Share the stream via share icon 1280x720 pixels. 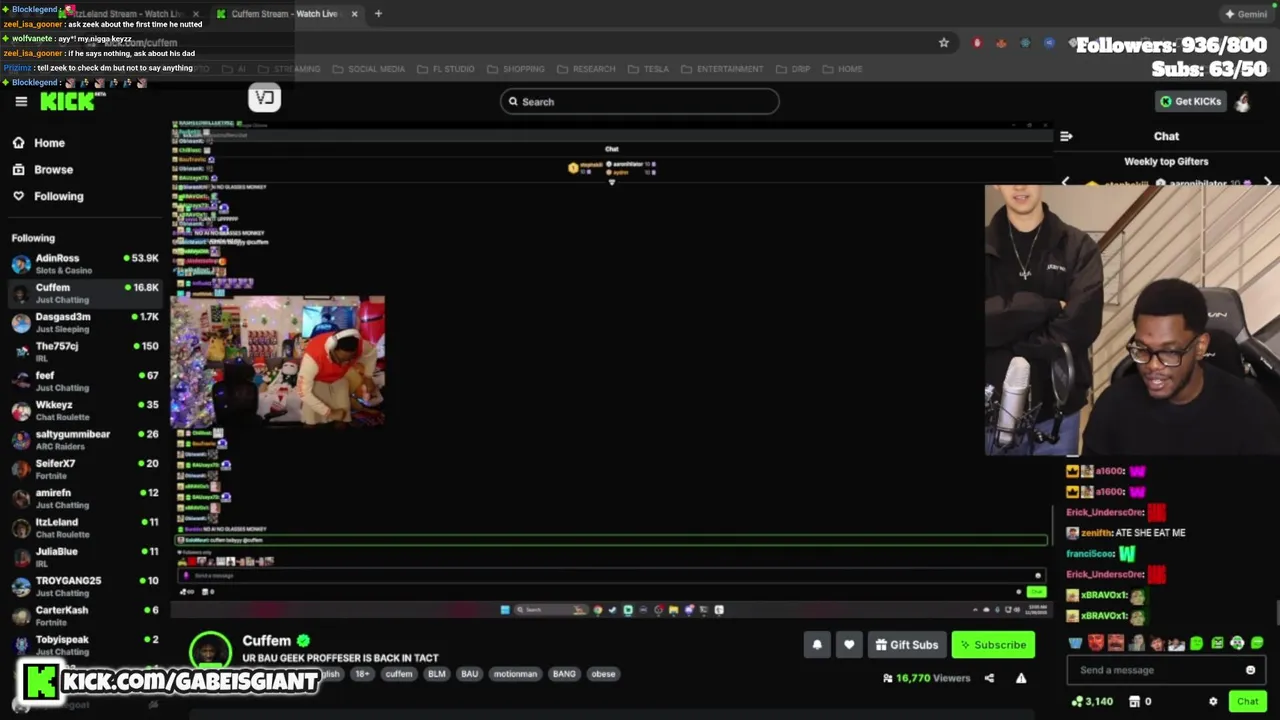[x=989, y=678]
